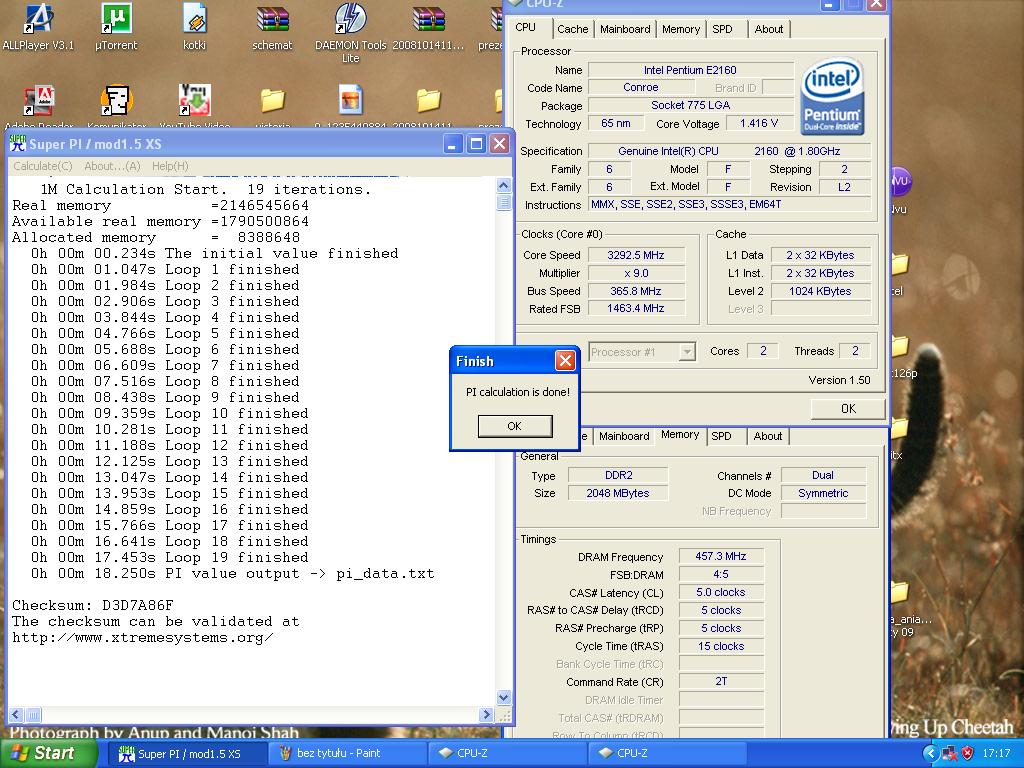Click the Code Name value Conroe
The width and height of the screenshot is (1024, 768).
[x=641, y=88]
